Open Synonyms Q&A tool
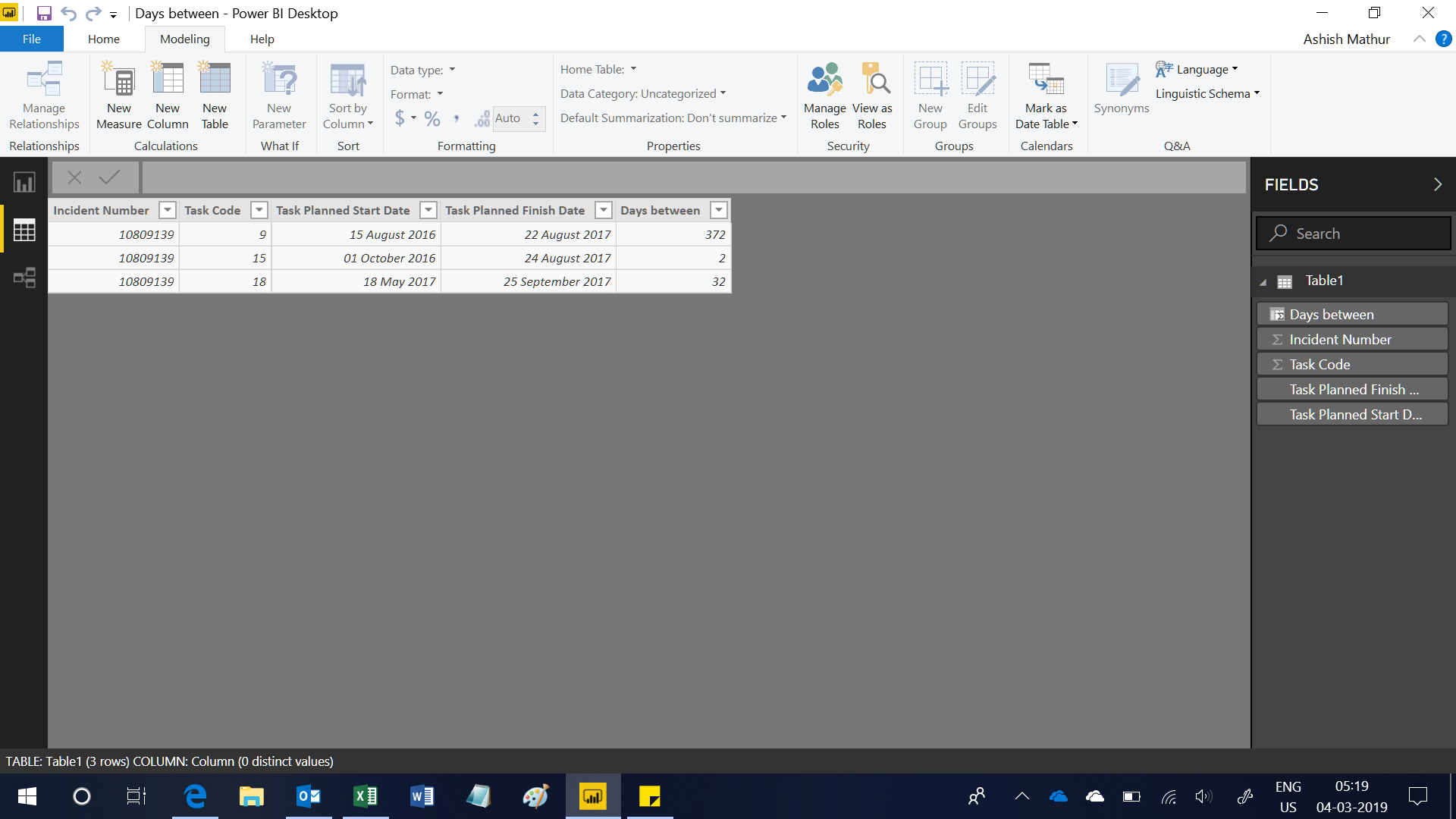Screen dimensions: 1456x819 pos(1122,88)
